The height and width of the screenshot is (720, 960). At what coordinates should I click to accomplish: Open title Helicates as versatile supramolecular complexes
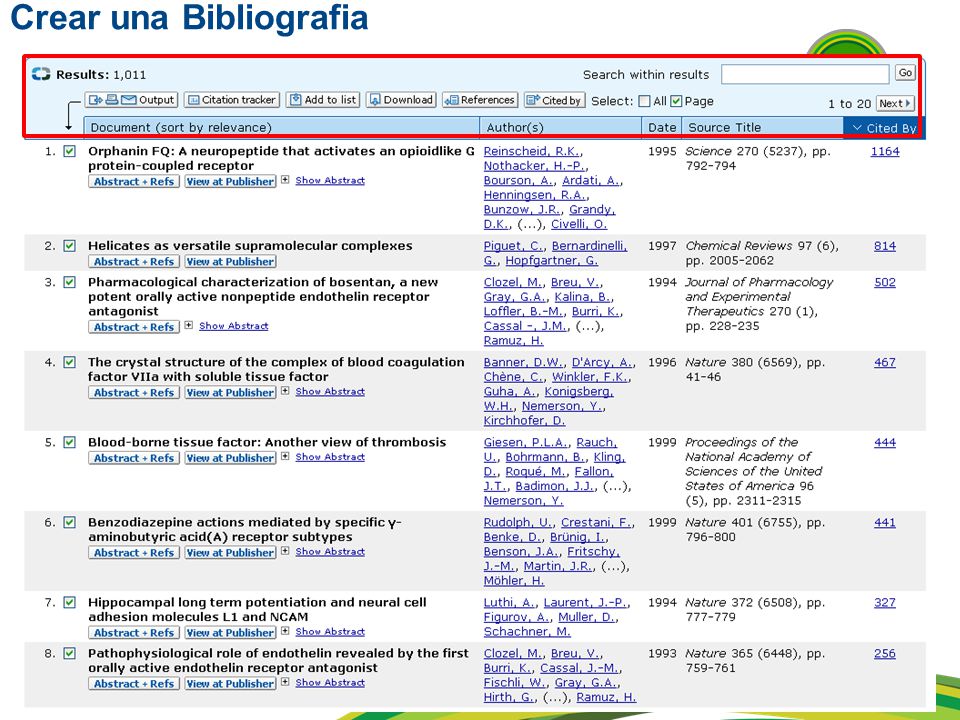coord(250,246)
